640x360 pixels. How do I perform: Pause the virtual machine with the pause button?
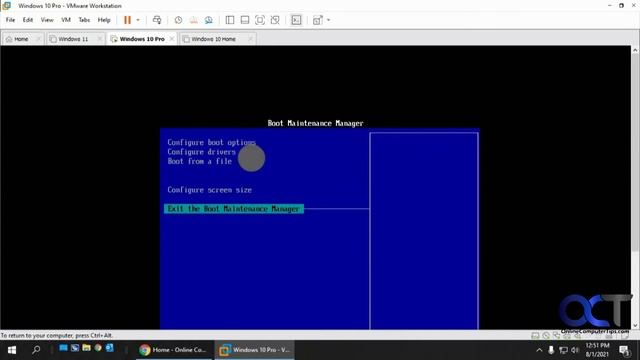(127, 20)
